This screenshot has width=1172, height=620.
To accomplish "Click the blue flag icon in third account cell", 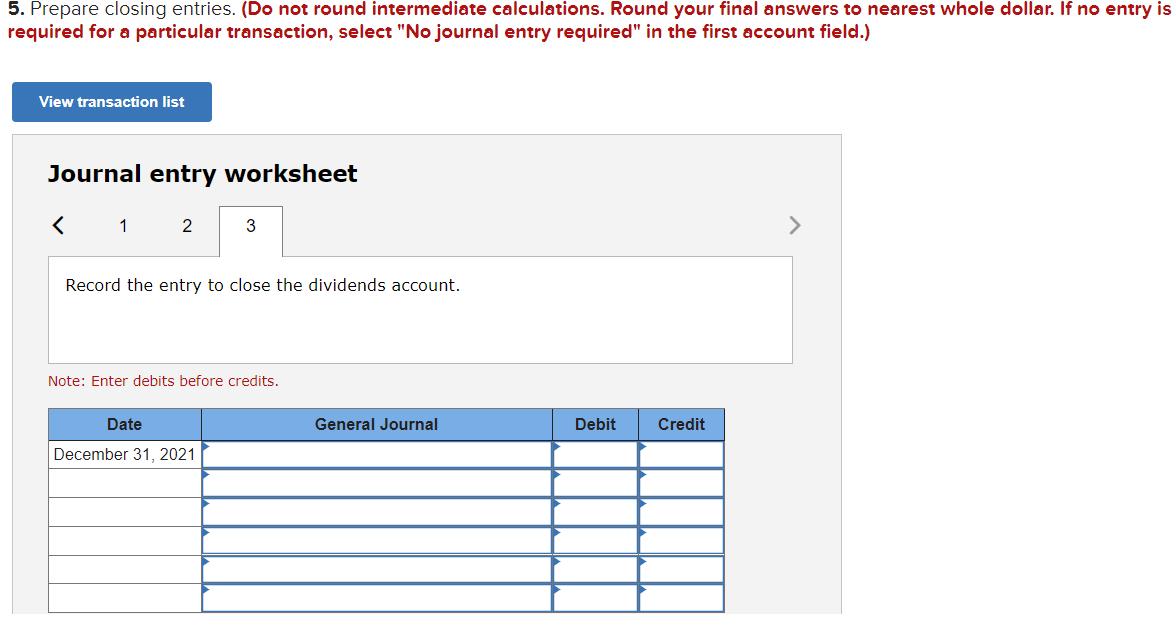I will [207, 505].
